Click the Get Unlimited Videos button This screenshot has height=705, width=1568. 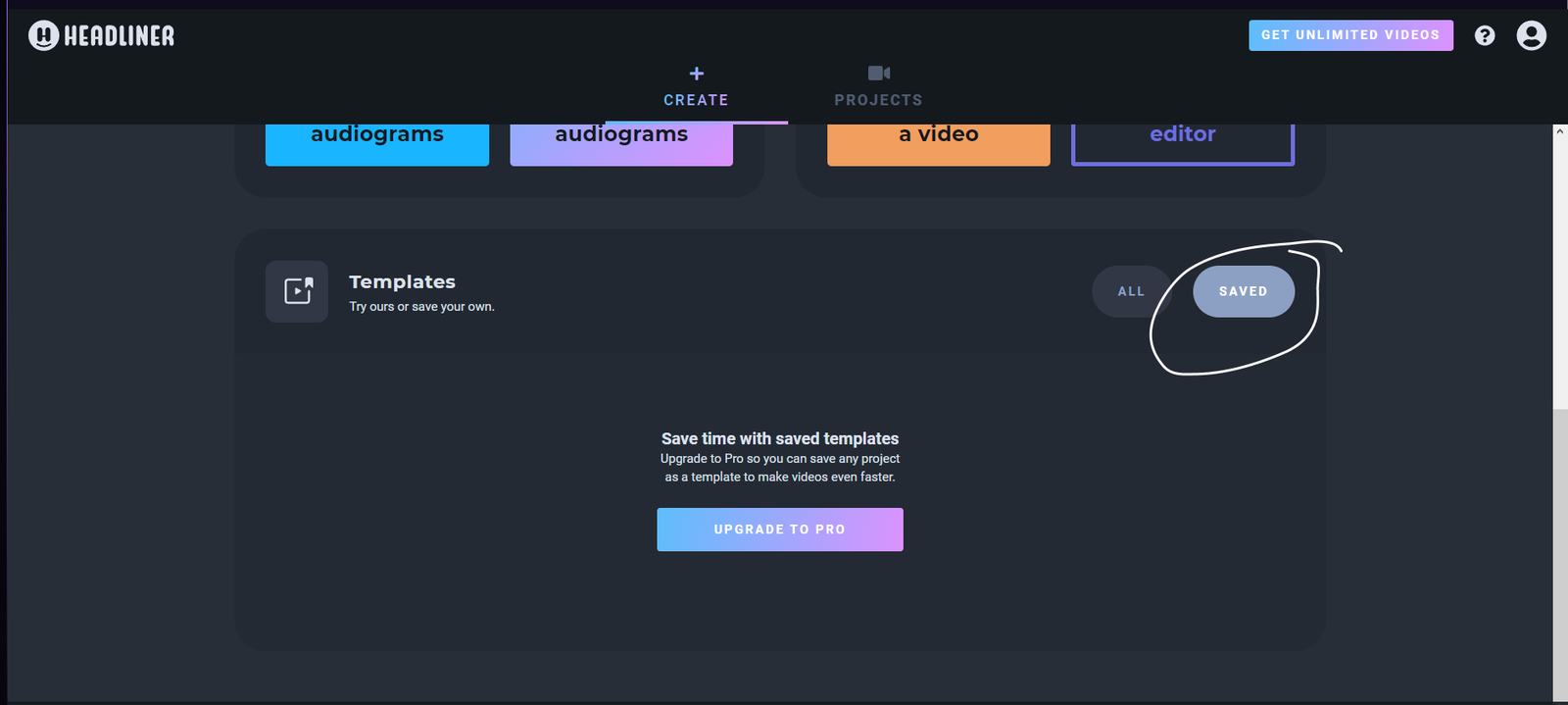(x=1349, y=35)
